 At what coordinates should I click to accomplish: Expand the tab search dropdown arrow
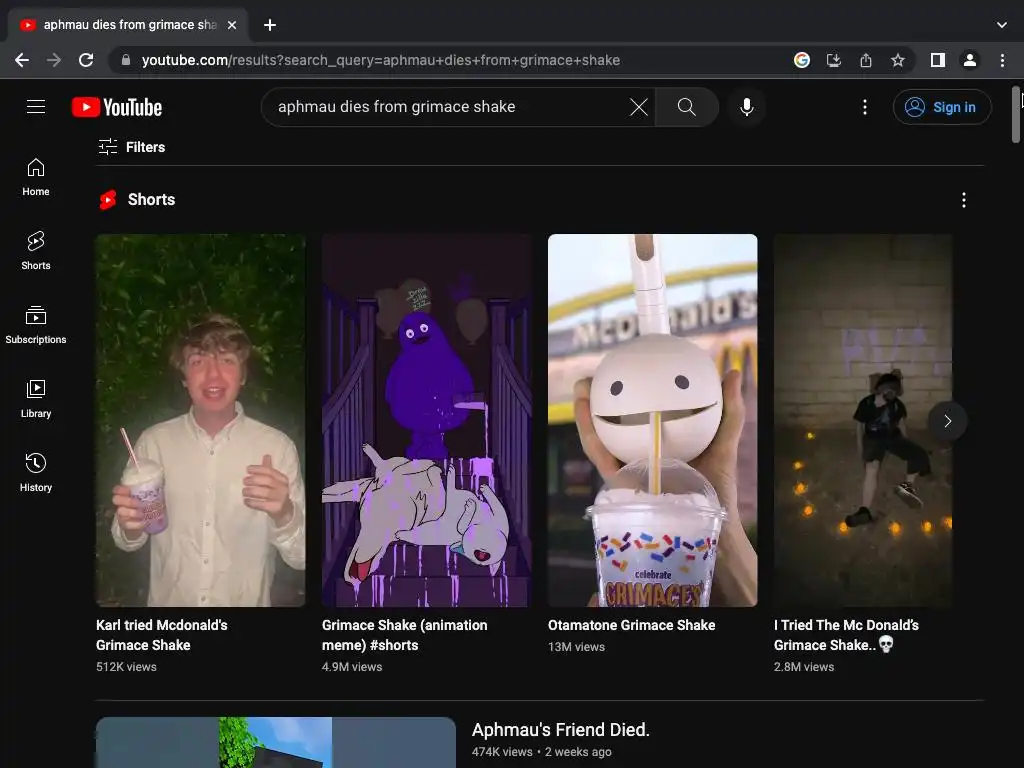click(1002, 25)
